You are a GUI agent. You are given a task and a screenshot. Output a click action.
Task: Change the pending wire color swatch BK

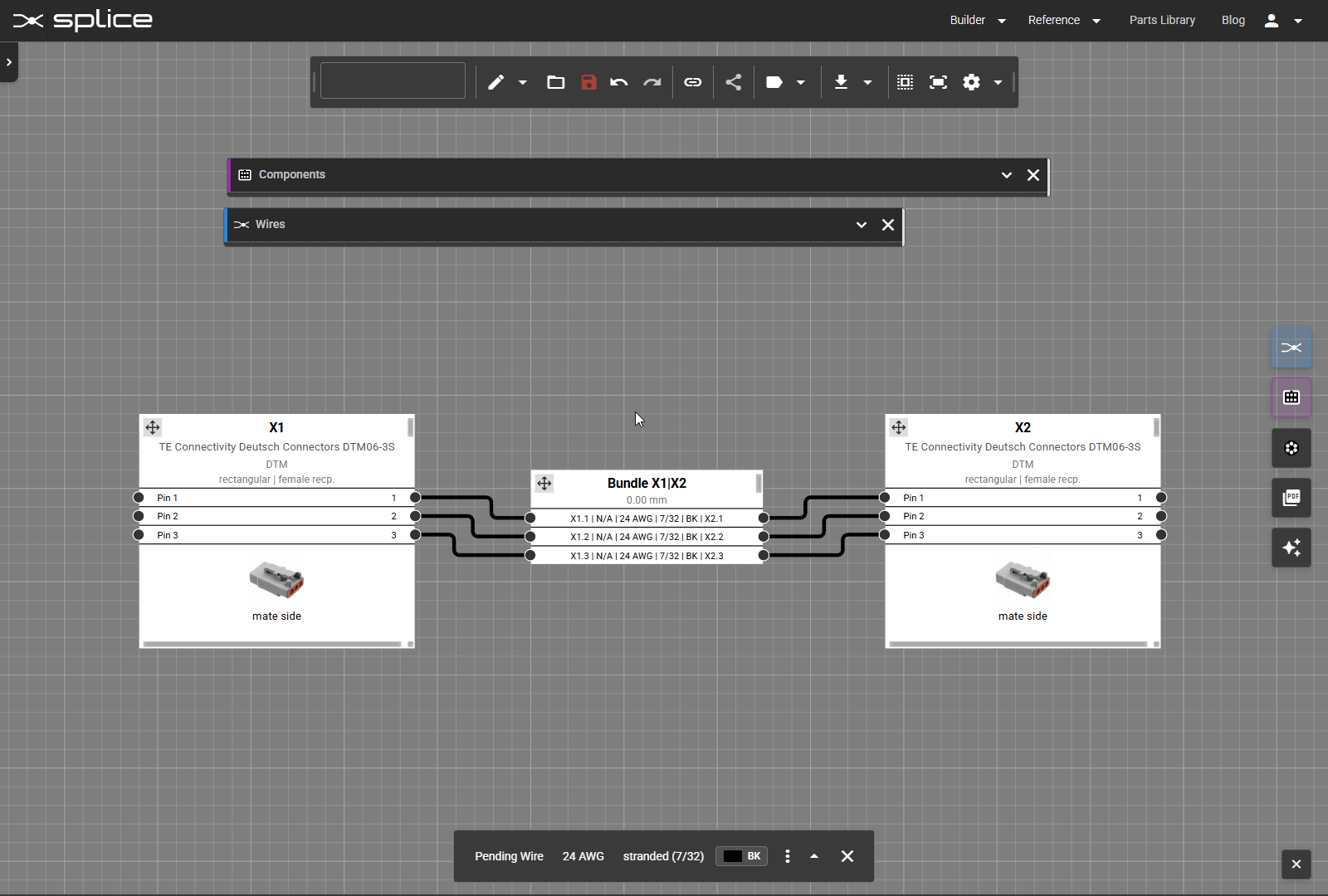[x=740, y=856]
